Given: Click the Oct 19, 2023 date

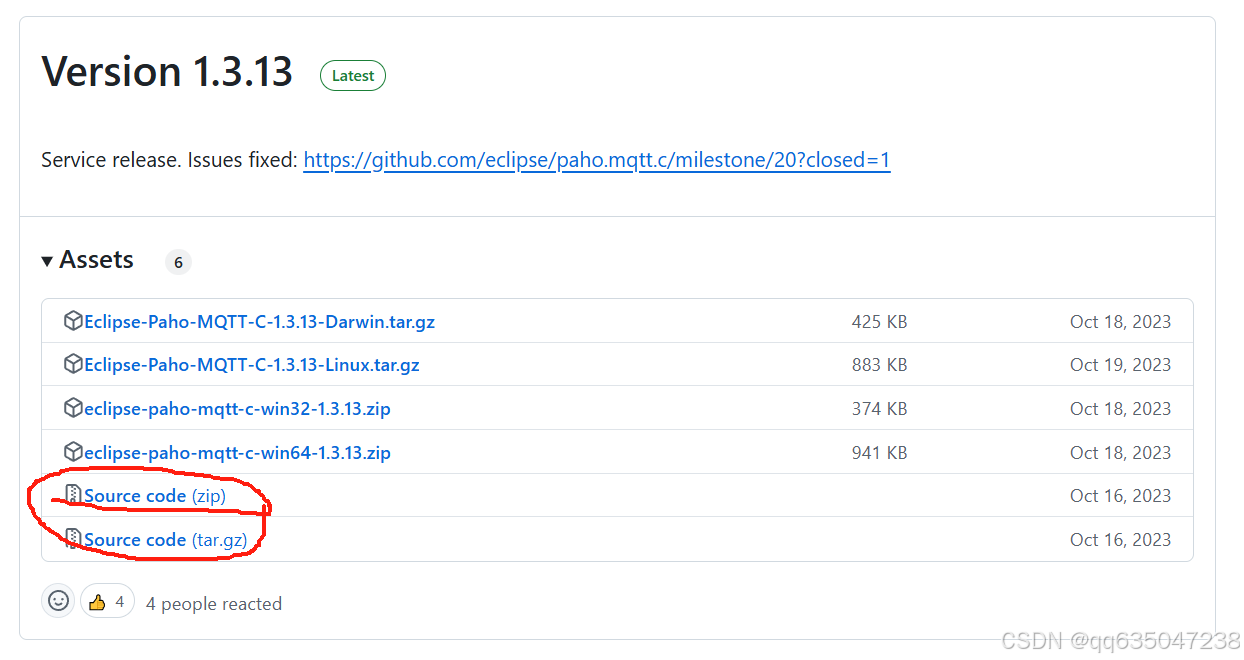Looking at the screenshot, I should coord(1120,365).
